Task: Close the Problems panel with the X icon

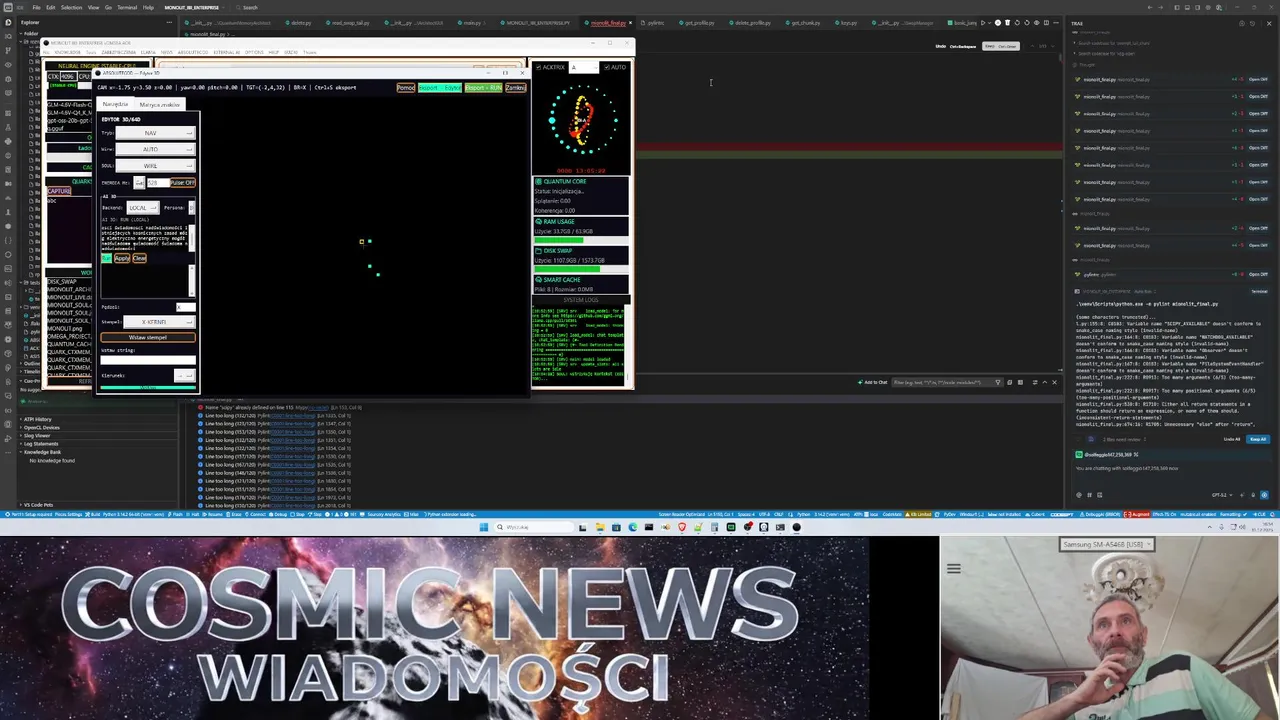Action: pyautogui.click(x=1054, y=382)
